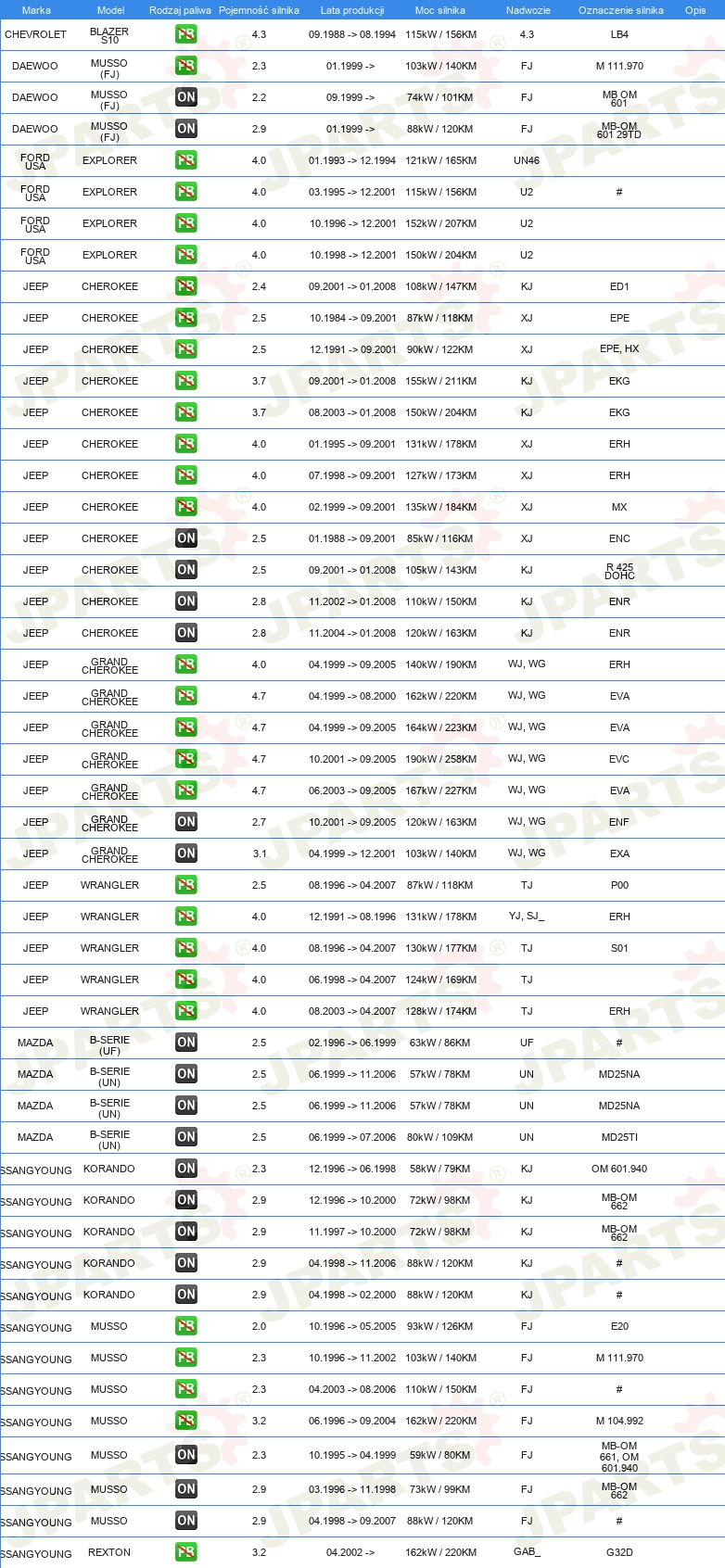The image size is (725, 1568).
Task: Select the UF body code cell
Action: [527, 1043]
